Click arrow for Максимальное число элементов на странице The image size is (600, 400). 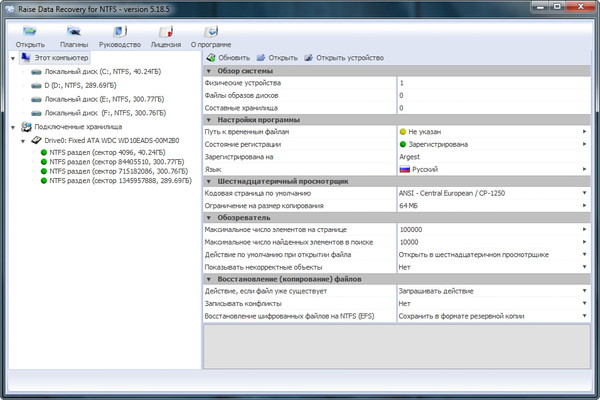[x=584, y=229]
